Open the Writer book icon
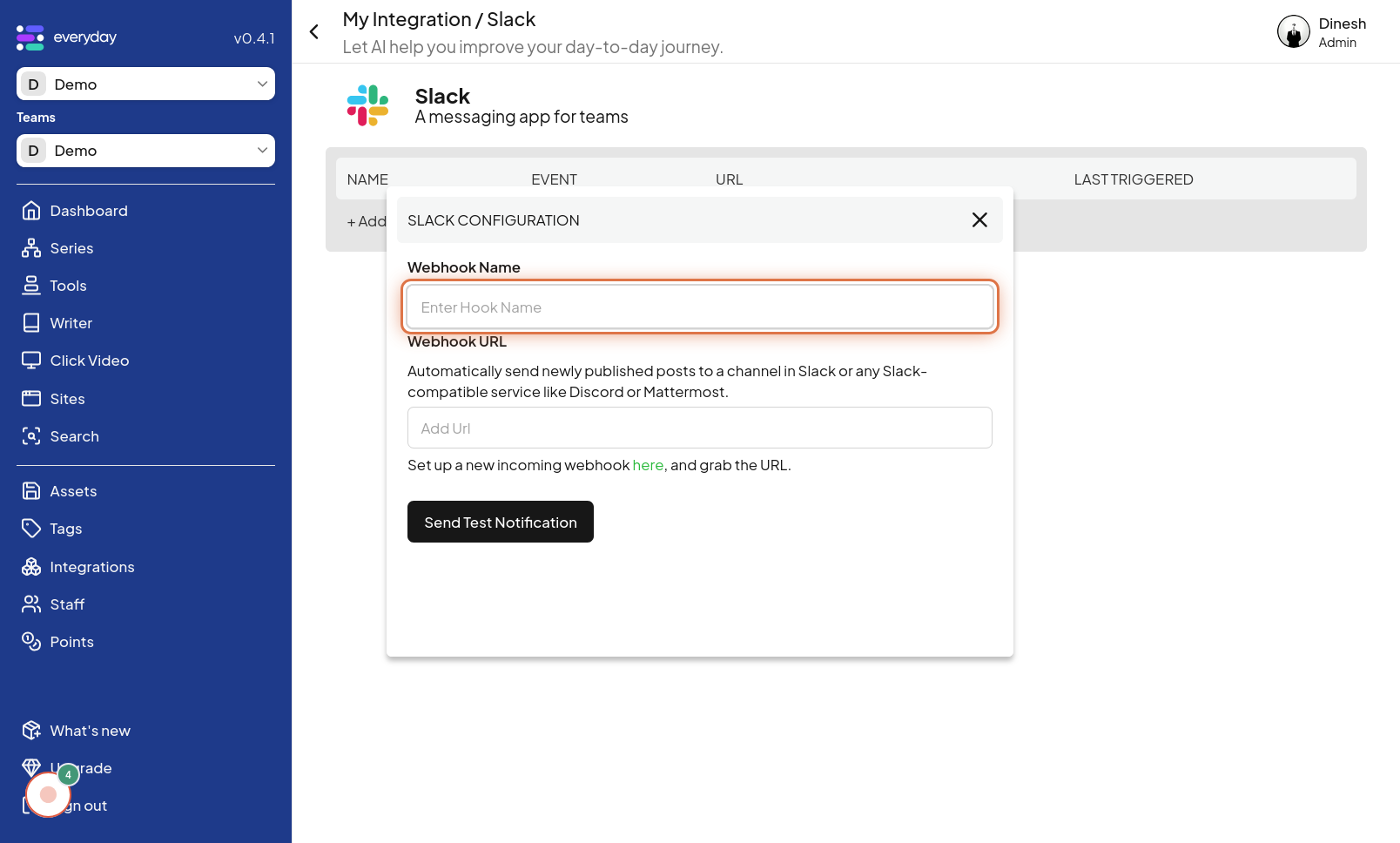Viewport: 1400px width, 843px height. click(x=31, y=323)
